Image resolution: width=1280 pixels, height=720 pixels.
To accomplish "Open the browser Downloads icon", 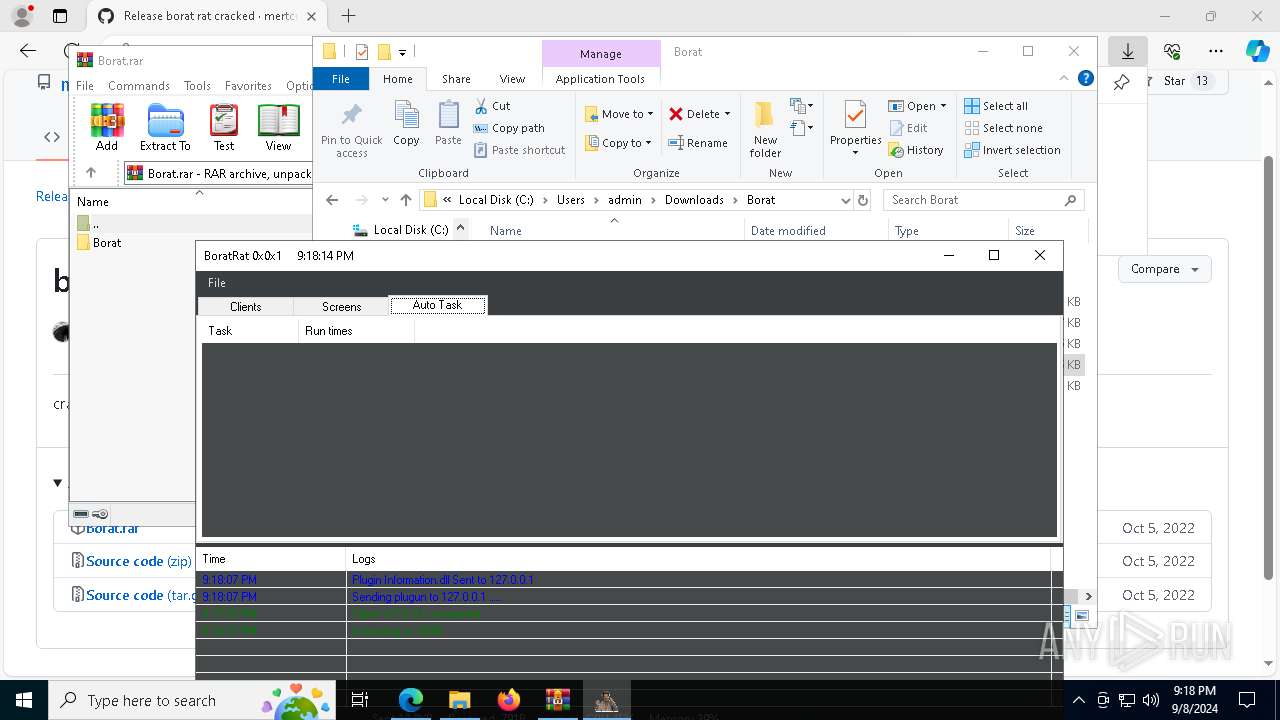I will coord(1127,51).
